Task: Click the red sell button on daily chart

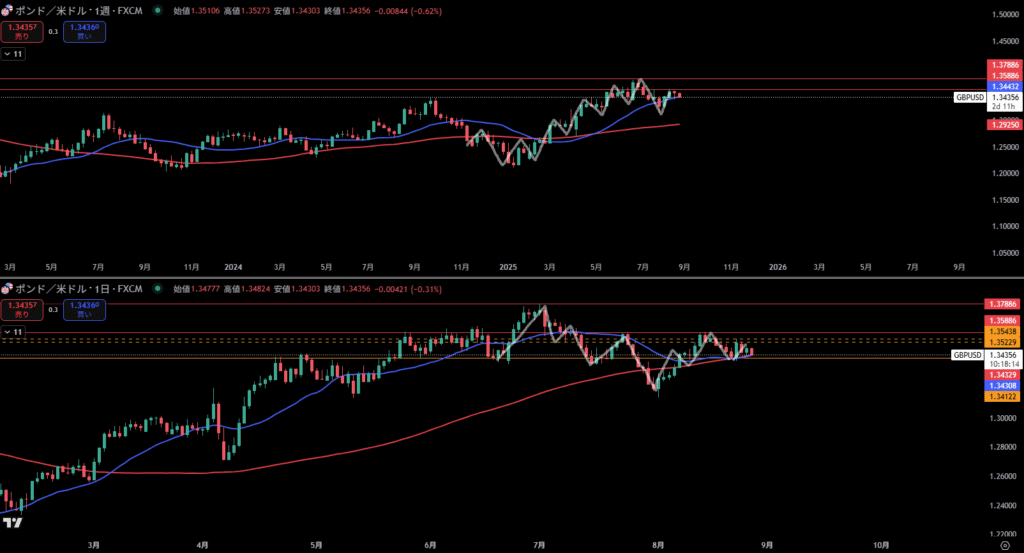Action: pyautogui.click(x=22, y=309)
